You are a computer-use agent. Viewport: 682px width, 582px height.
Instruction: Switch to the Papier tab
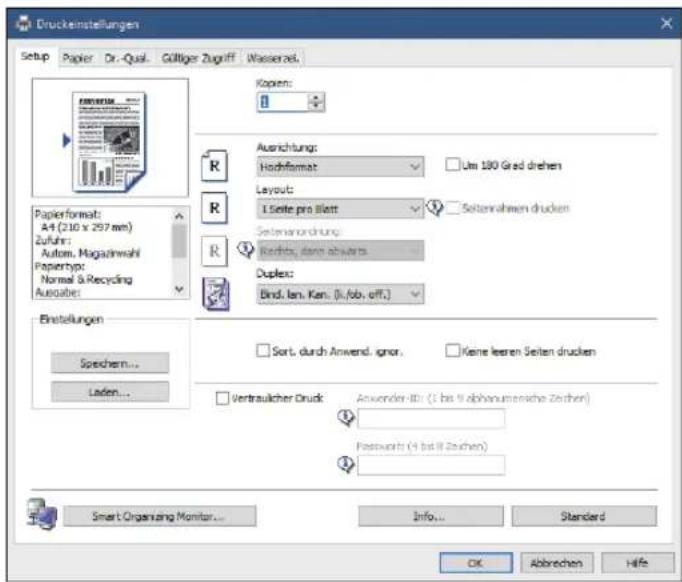77,58
